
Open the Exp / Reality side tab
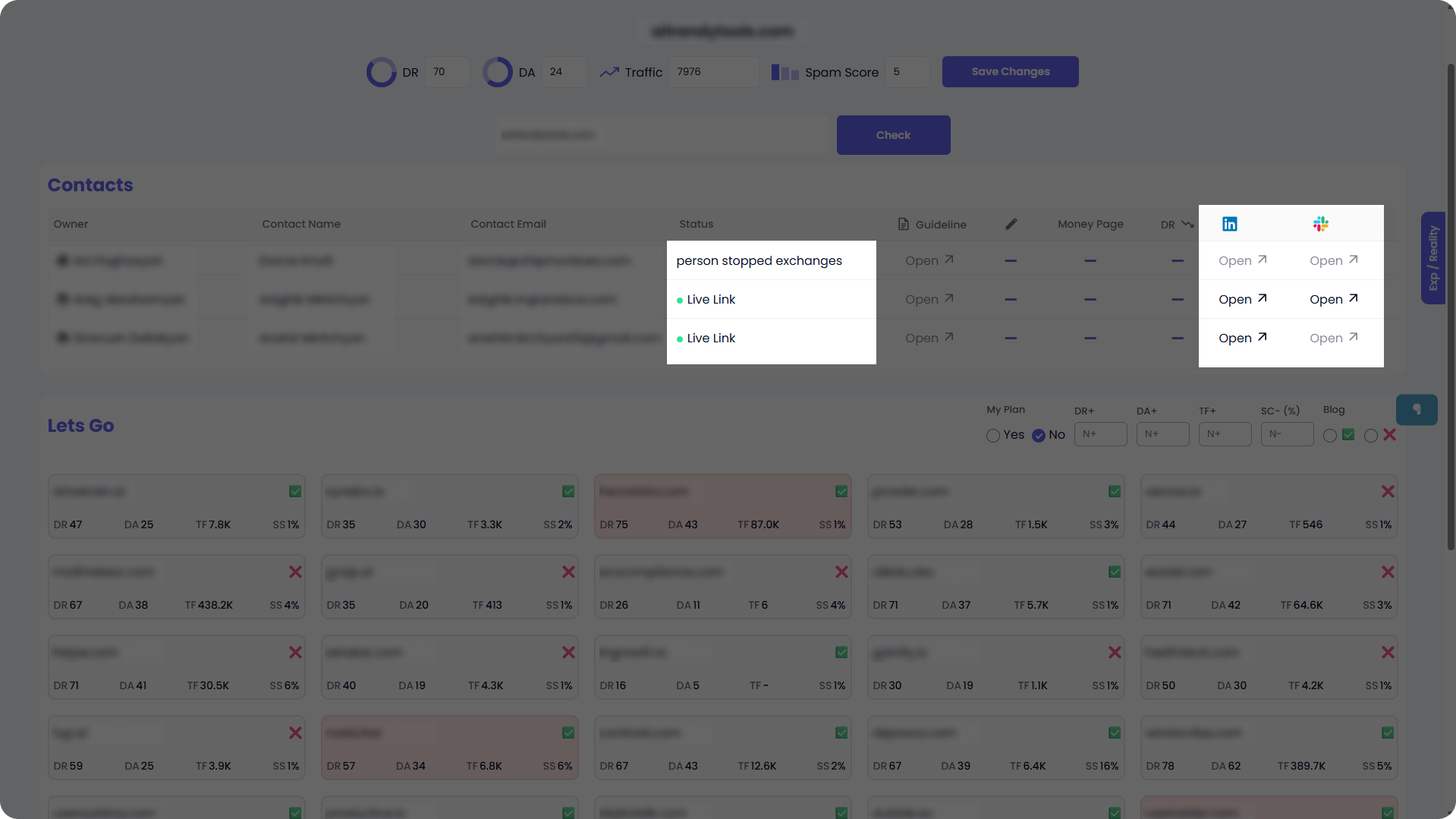tap(1432, 258)
